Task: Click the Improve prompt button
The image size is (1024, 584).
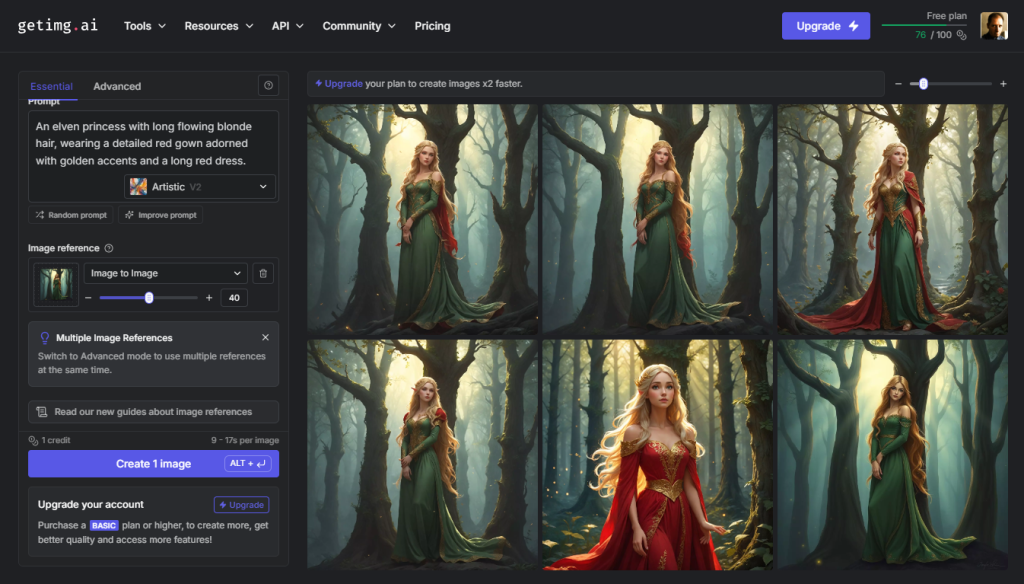Action: [160, 215]
